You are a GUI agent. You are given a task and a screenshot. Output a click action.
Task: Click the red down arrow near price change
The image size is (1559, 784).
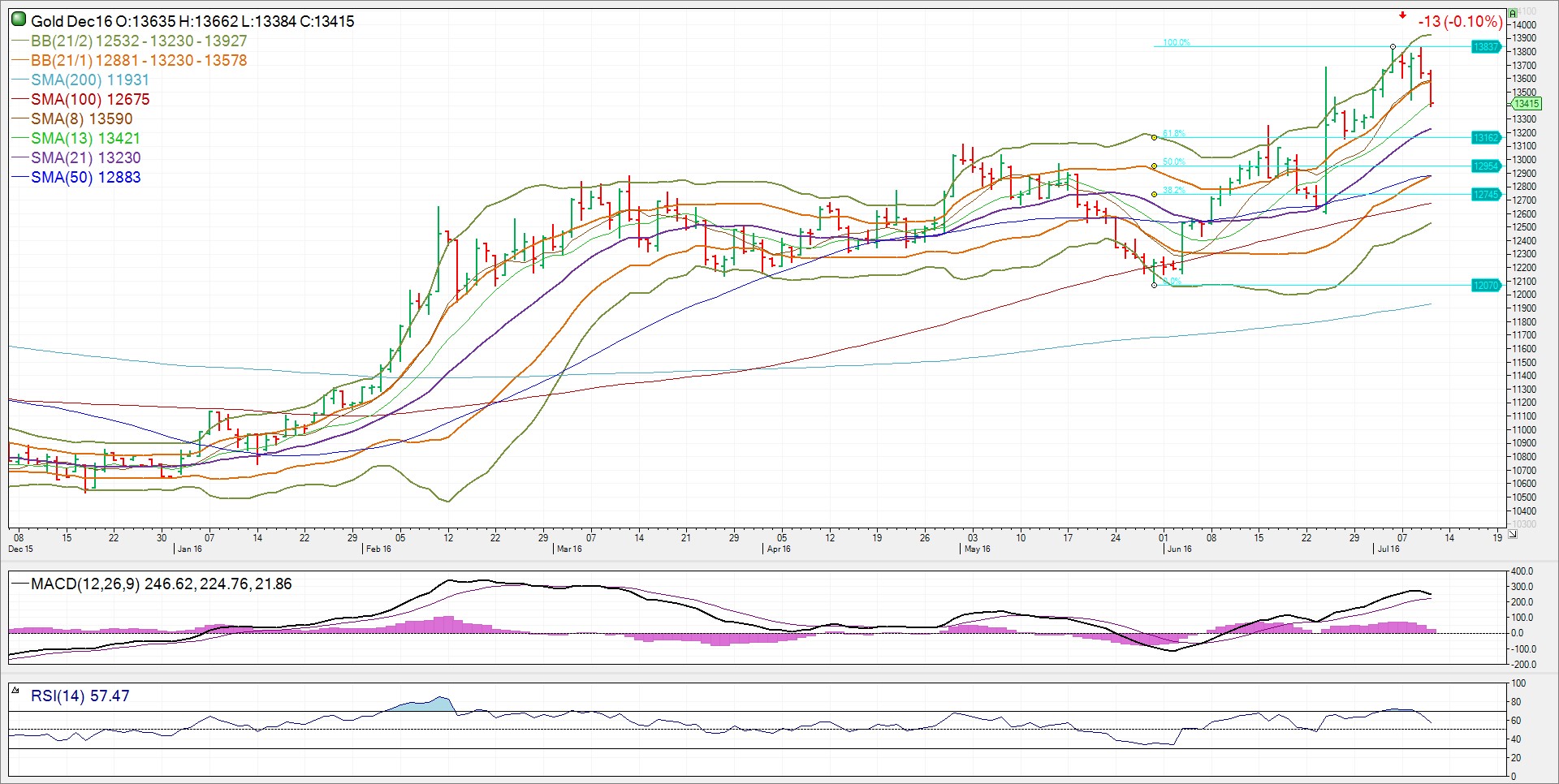pyautogui.click(x=1402, y=15)
